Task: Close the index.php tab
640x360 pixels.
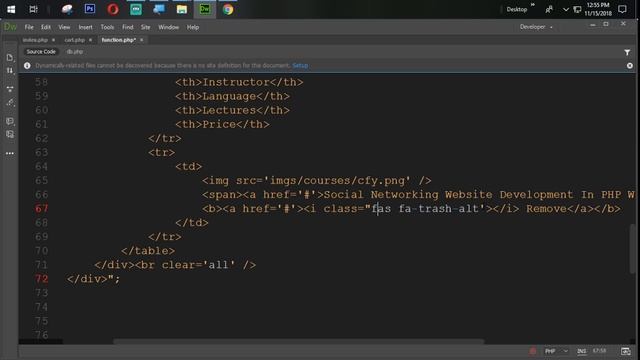Action: click(x=53, y=40)
